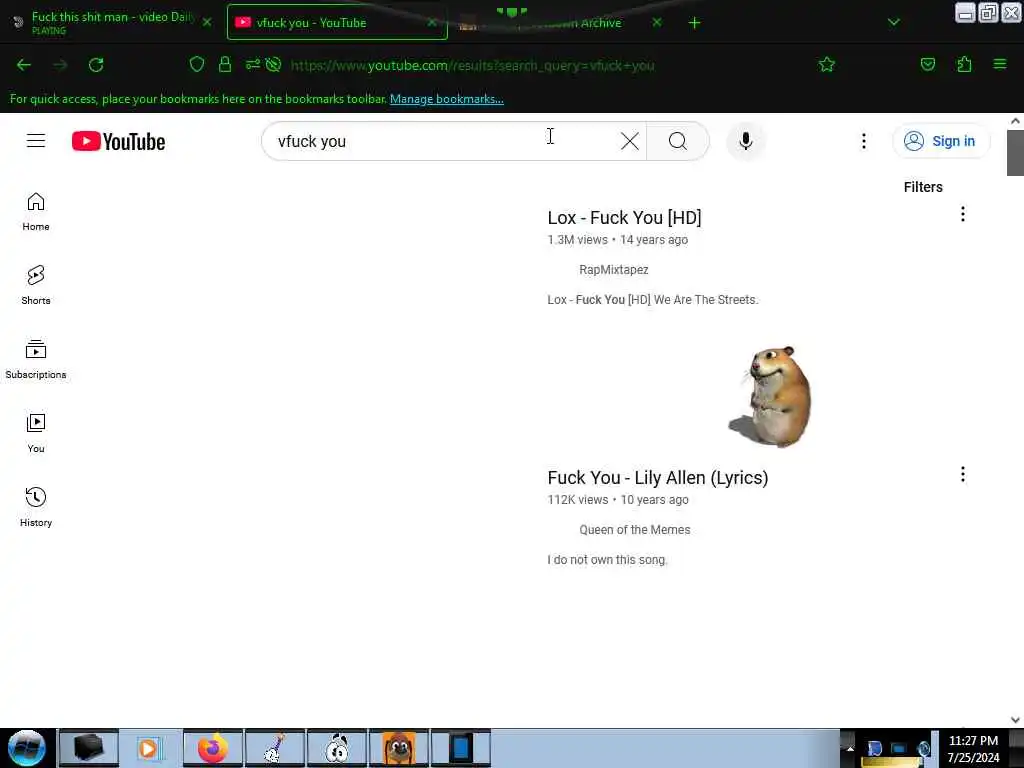
Task: Bookmark this page with the star
Action: point(826,64)
